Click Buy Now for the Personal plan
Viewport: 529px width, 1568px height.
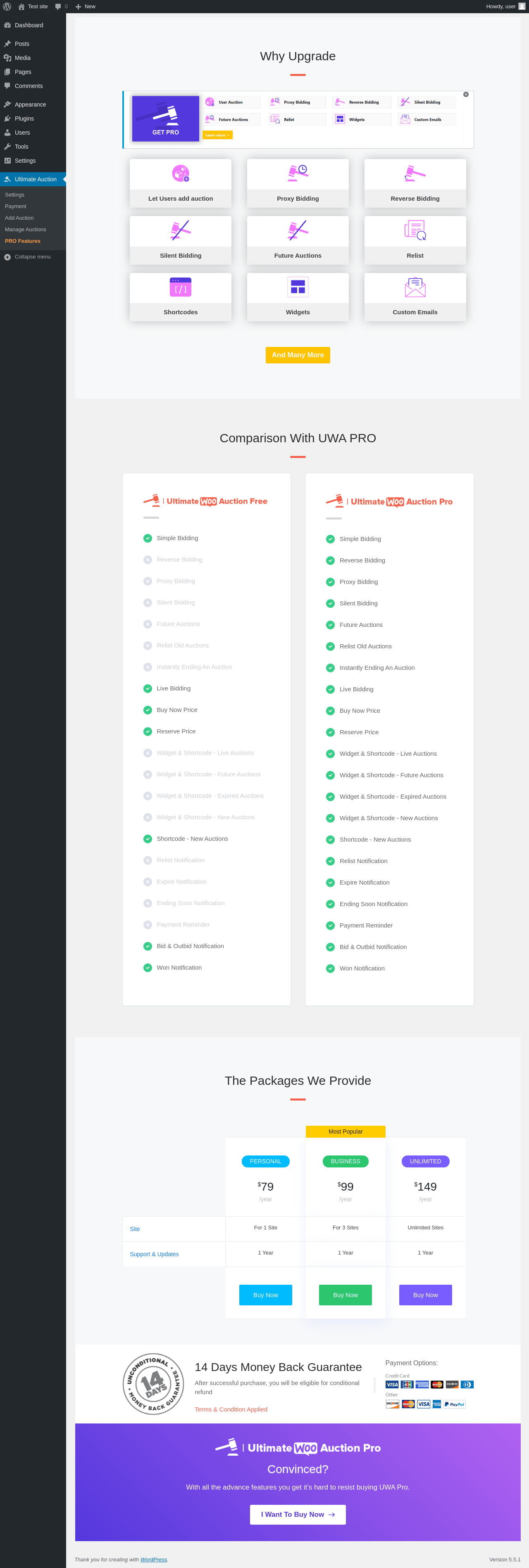[x=266, y=1295]
